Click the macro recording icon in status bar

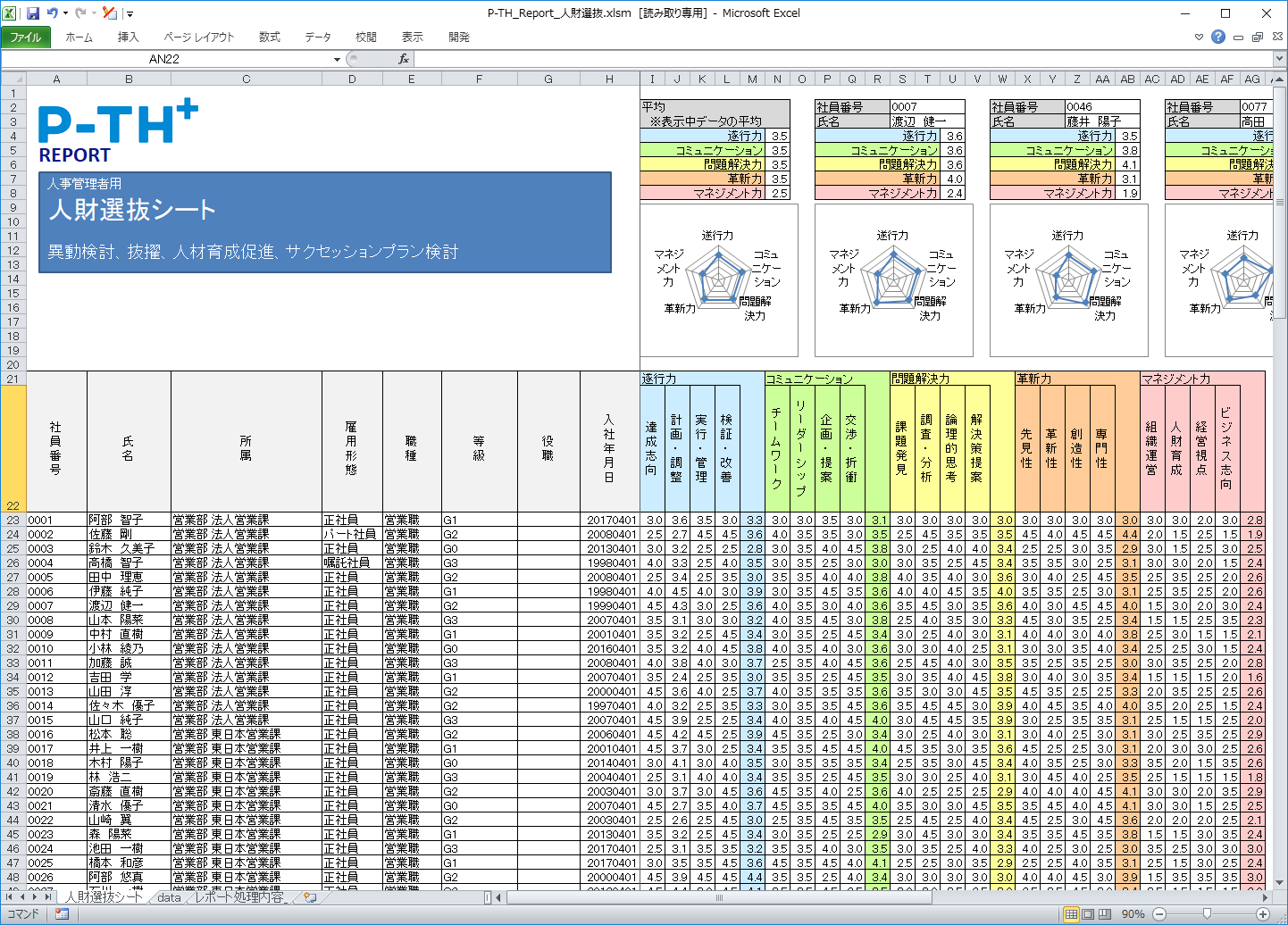pyautogui.click(x=62, y=914)
